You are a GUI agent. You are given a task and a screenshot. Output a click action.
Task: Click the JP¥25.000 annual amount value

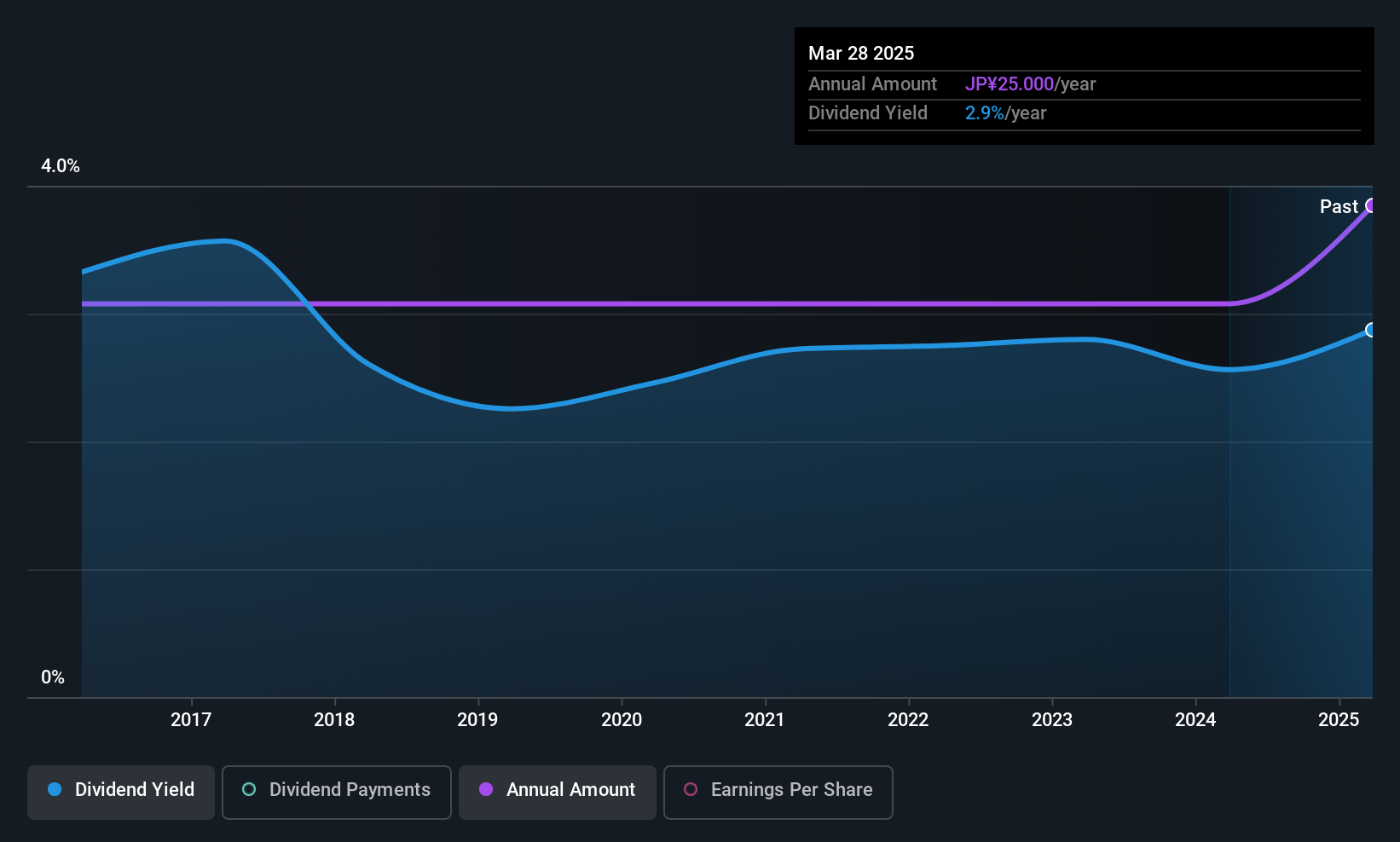click(x=1010, y=84)
